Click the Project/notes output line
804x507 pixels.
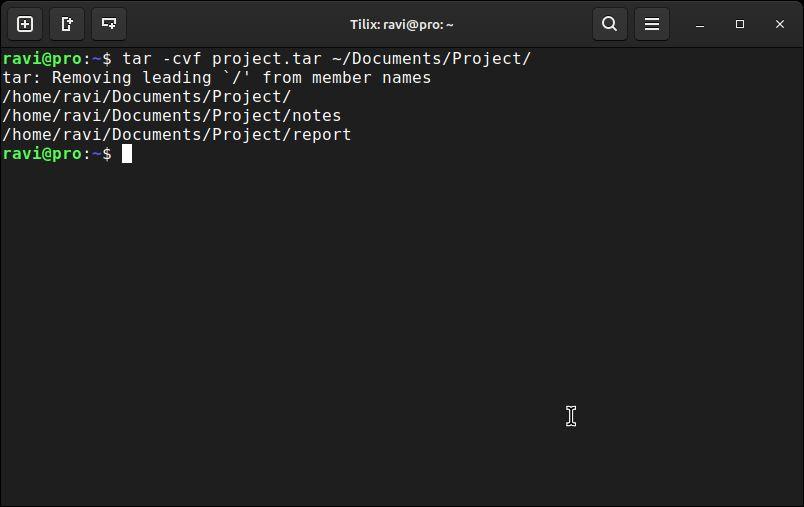point(172,116)
